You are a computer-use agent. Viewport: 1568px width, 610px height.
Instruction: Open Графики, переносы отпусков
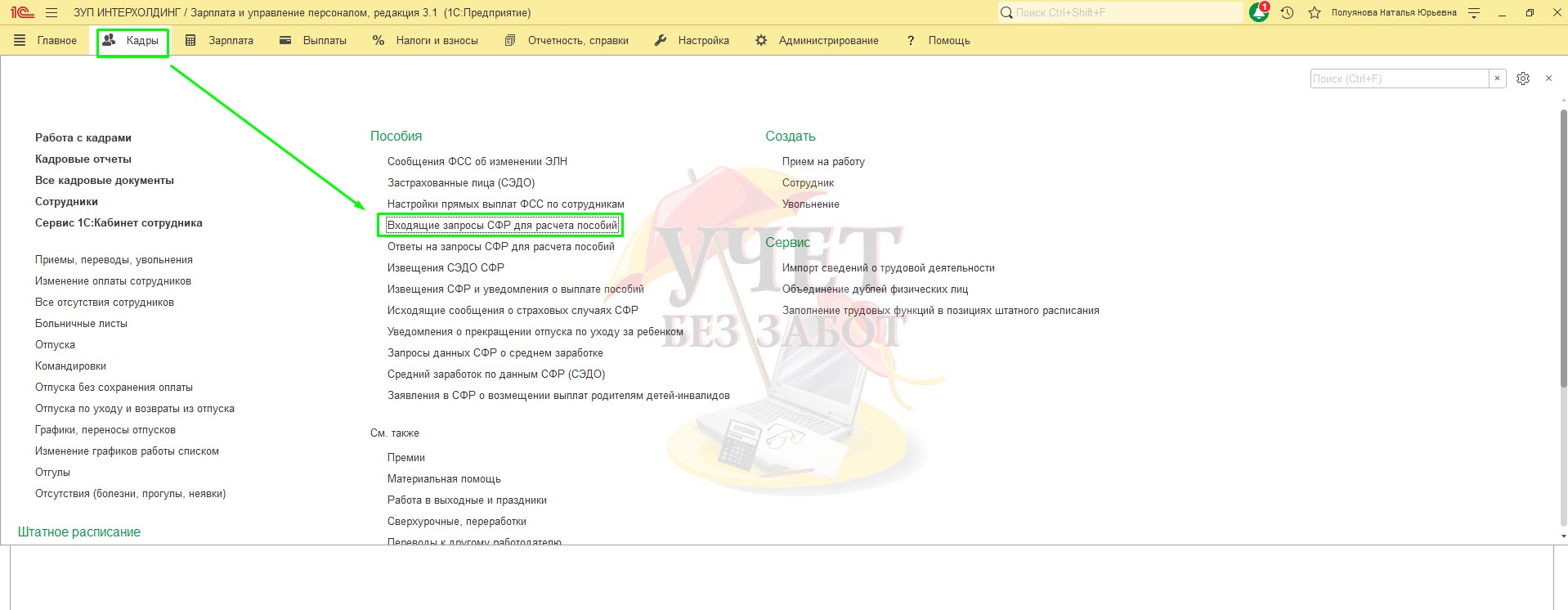105,430
